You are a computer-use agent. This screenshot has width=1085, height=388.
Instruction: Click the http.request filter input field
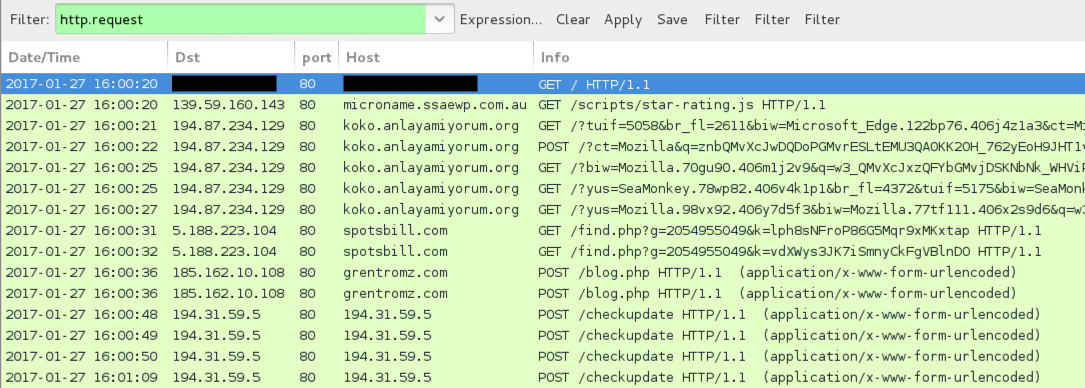click(240, 19)
